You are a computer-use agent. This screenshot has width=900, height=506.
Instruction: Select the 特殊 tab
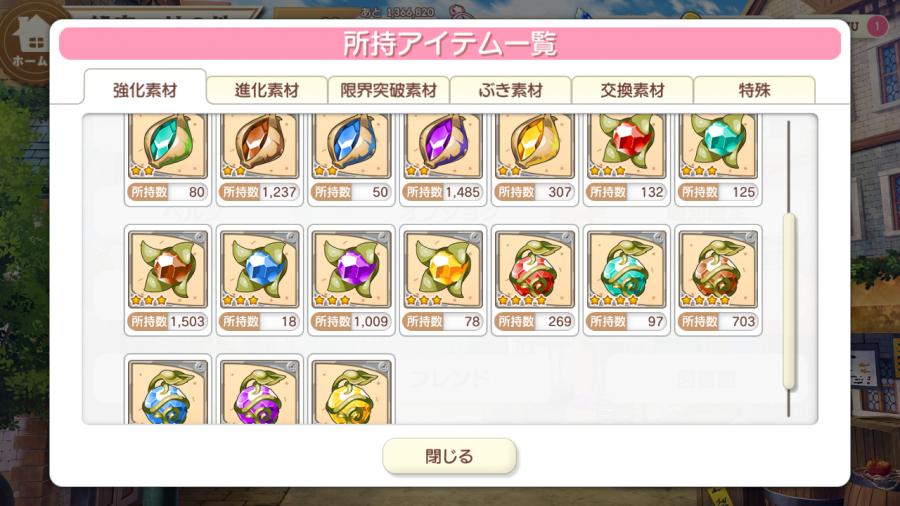pyautogui.click(x=754, y=90)
